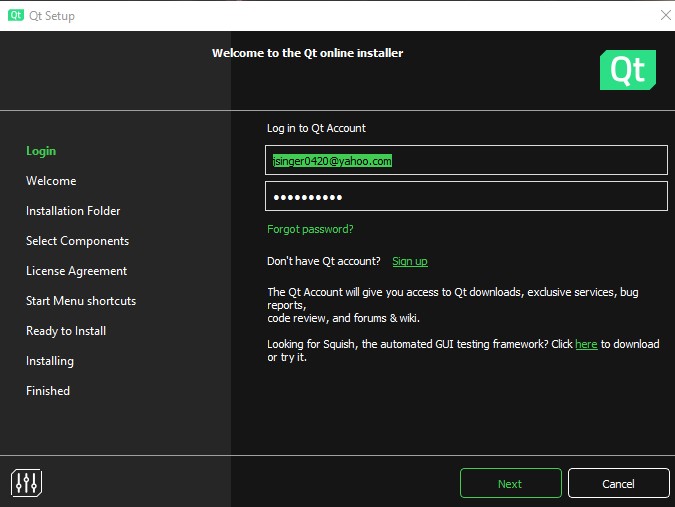Screen dimensions: 675x507
Task: Click the Qt Setup title bar icon
Action: [x=16, y=15]
